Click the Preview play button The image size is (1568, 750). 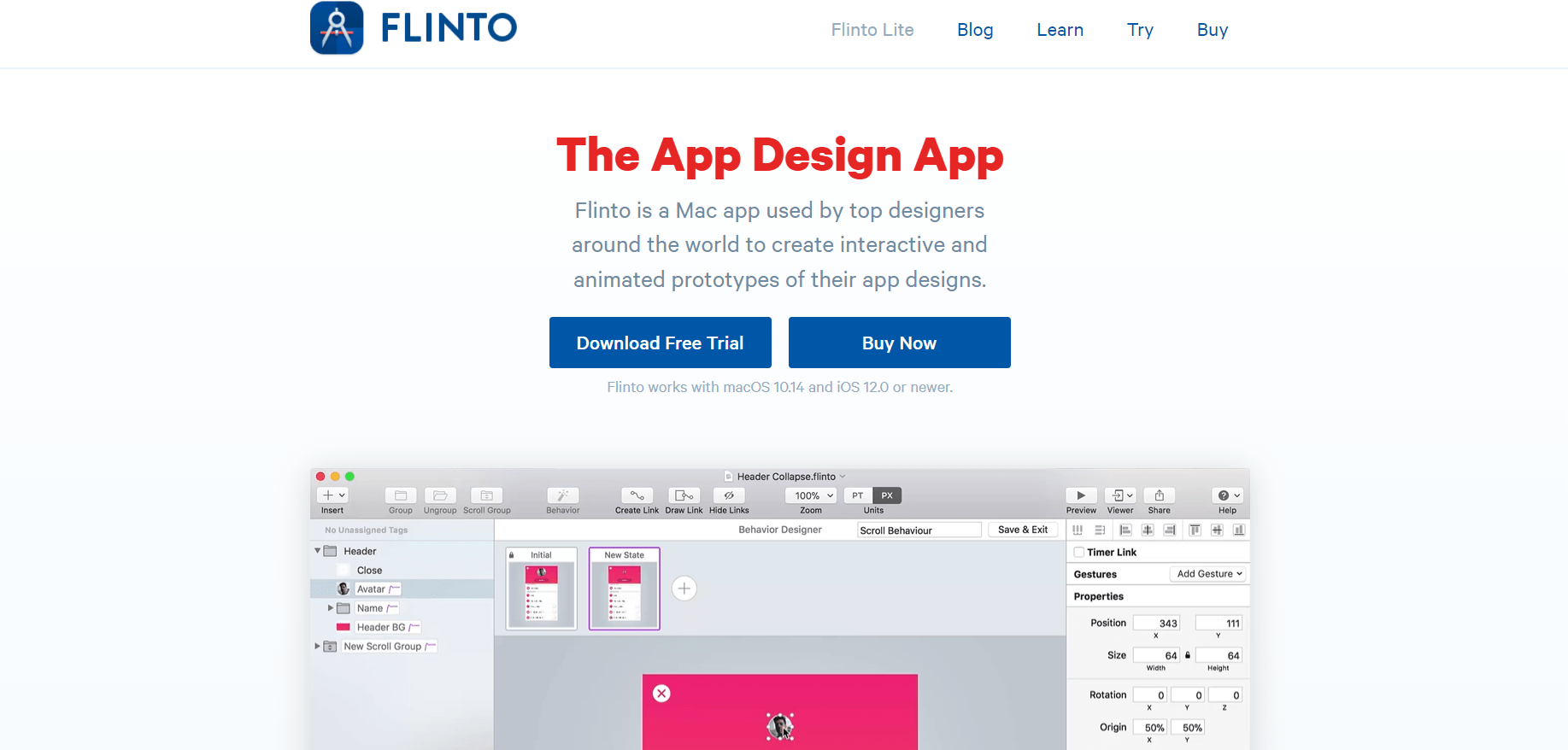tap(1081, 495)
